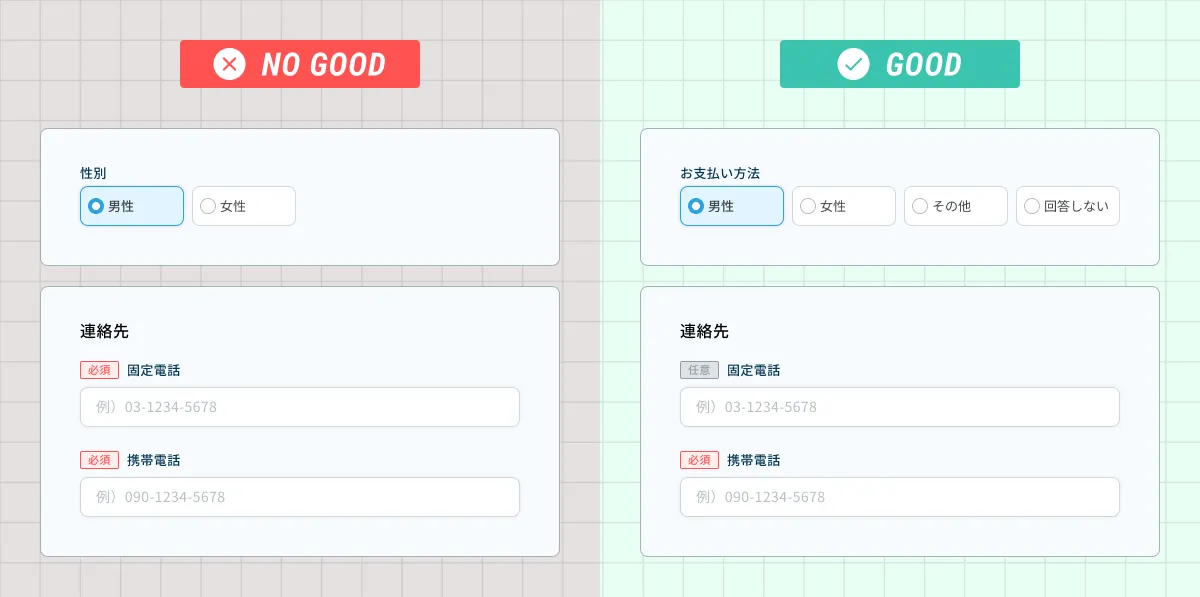Click the NO GOOD text on red banner
Image resolution: width=1200 pixels, height=597 pixels.
323,65
